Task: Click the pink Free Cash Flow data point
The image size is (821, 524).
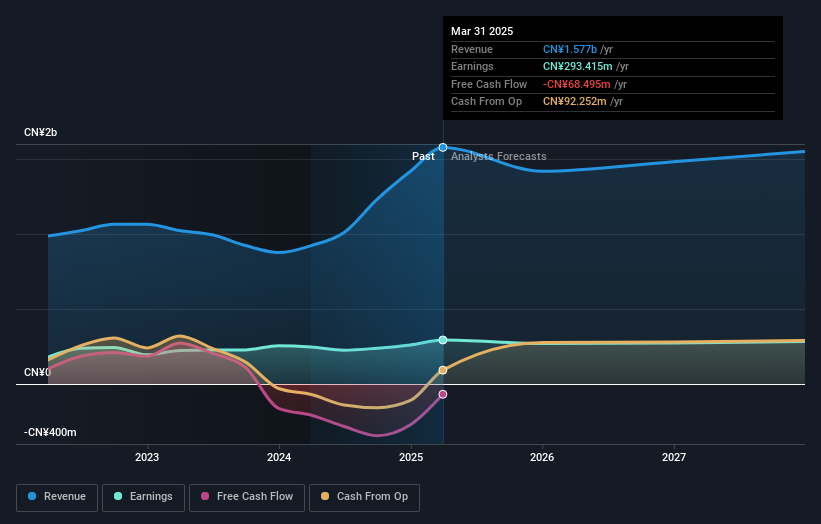Action: [x=443, y=394]
